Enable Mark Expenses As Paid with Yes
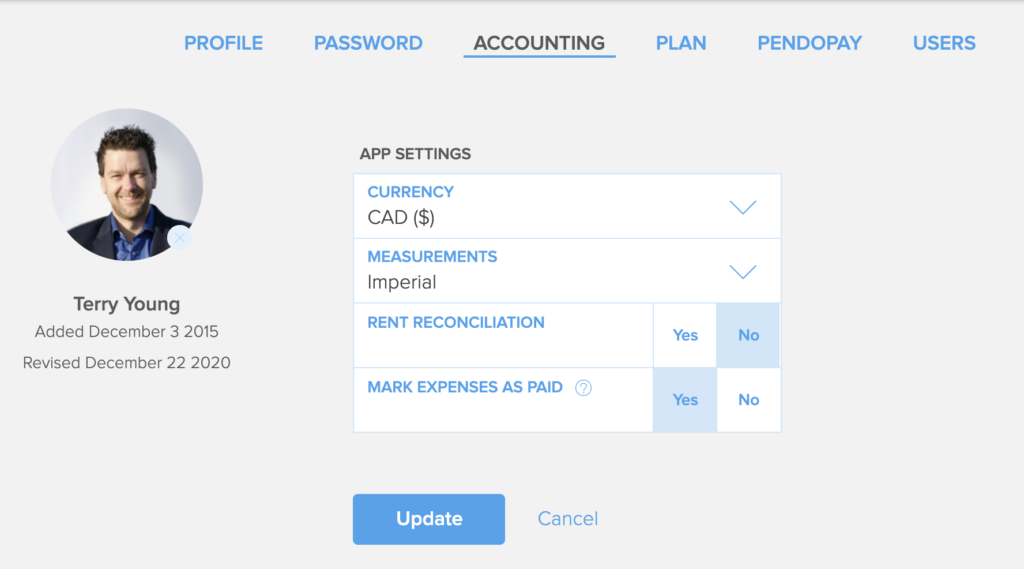Screen dimensions: 1024x569 685,400
